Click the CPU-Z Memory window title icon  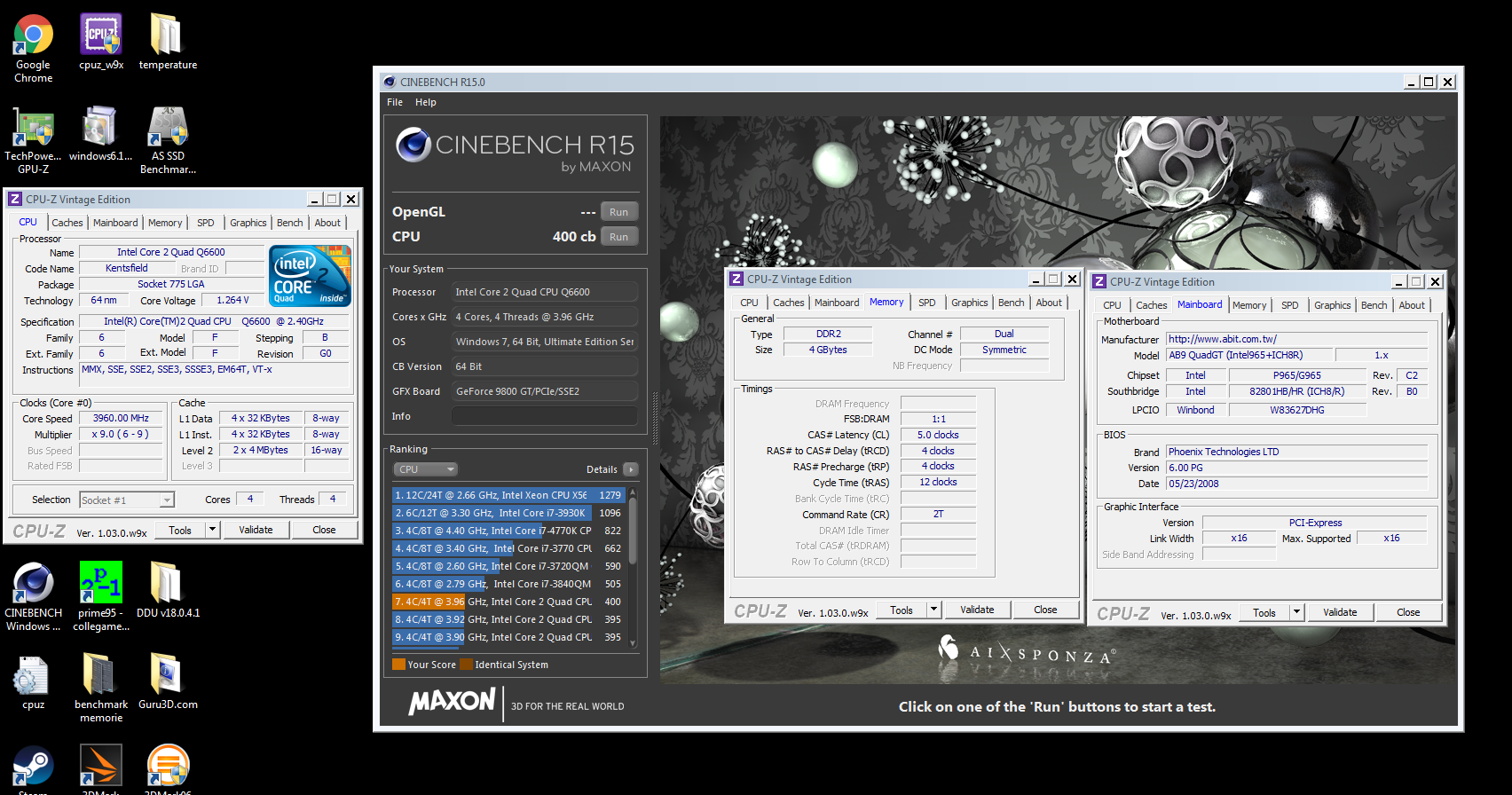736,279
